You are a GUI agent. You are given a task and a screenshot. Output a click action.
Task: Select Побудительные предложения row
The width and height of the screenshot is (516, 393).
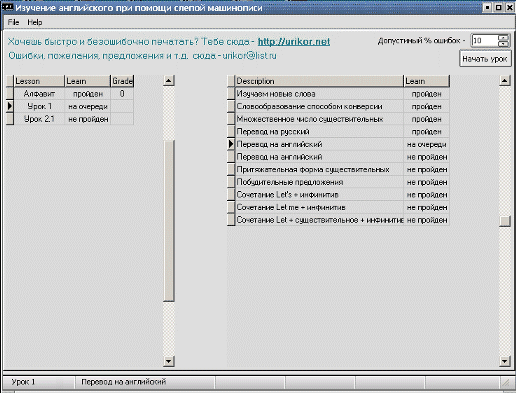tap(338, 182)
